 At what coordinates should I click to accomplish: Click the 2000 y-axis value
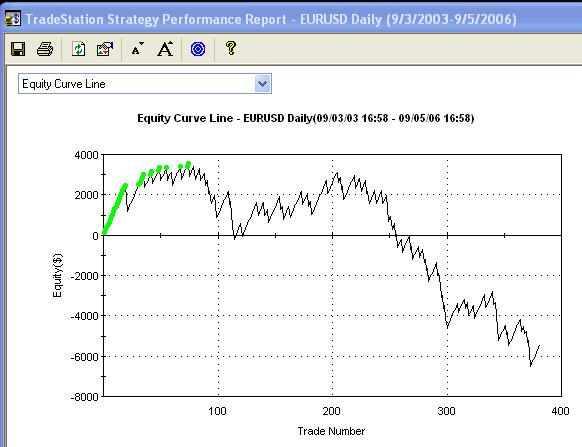click(86, 195)
